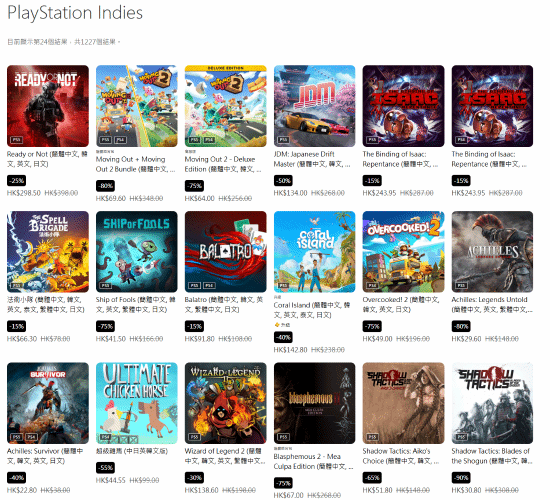Open the Achilles: Legends Untold title link
The height and width of the screenshot is (500, 550).
click(492, 305)
